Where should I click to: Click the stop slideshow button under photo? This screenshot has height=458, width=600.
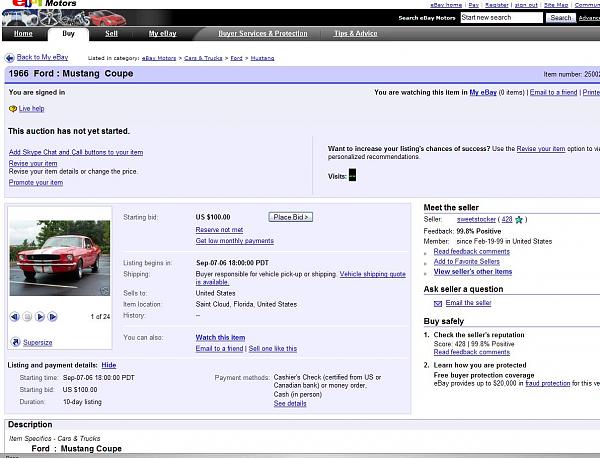pos(28,316)
